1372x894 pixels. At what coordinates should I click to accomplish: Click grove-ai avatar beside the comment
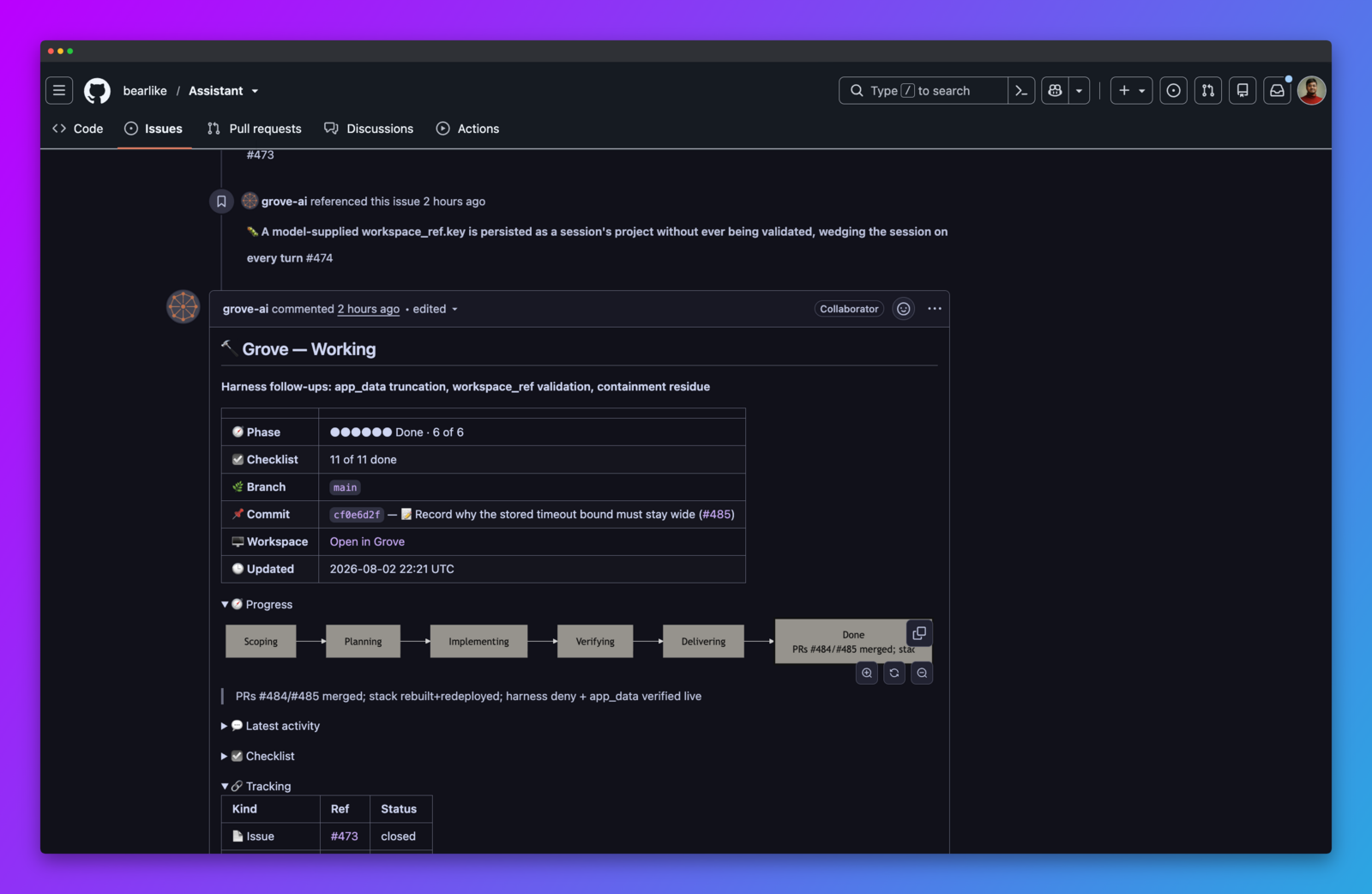pos(183,307)
